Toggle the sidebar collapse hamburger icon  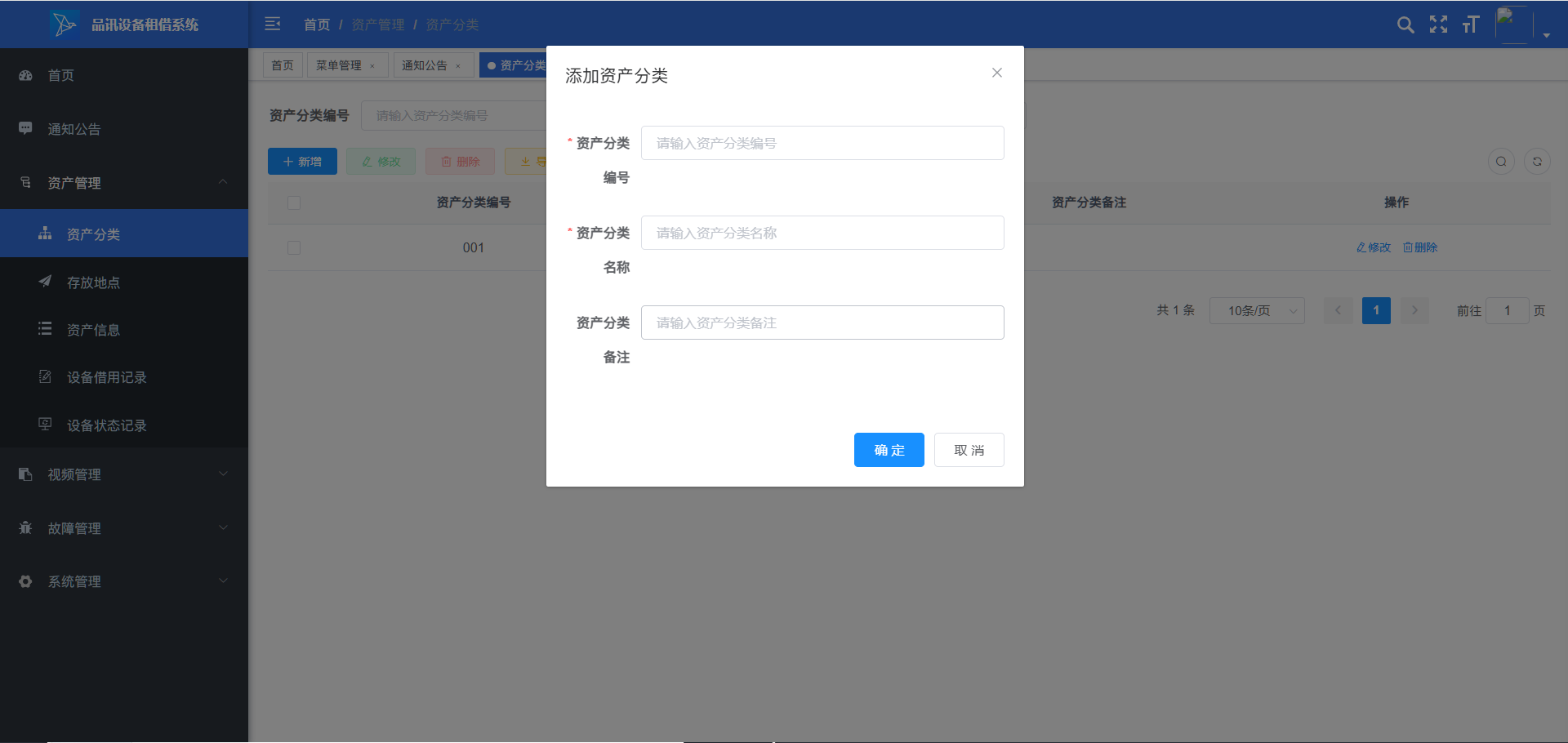pyautogui.click(x=273, y=24)
